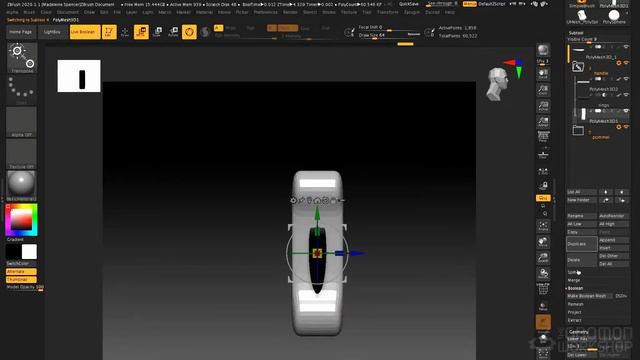Screen dimensions: 640x360
Task: Click the Zoom3D icon
Action: (543, 258)
